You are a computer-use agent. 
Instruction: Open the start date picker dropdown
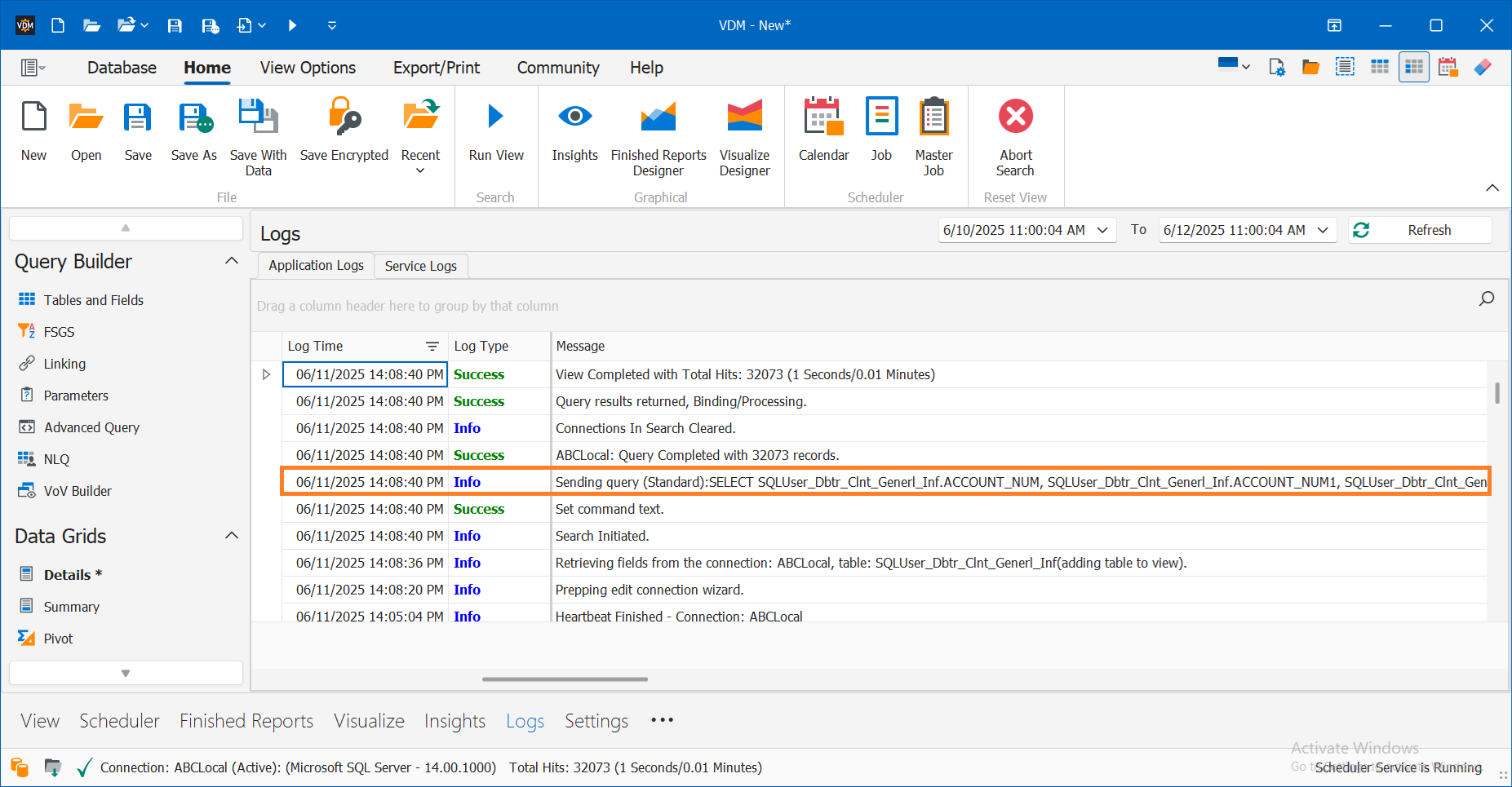1103,229
